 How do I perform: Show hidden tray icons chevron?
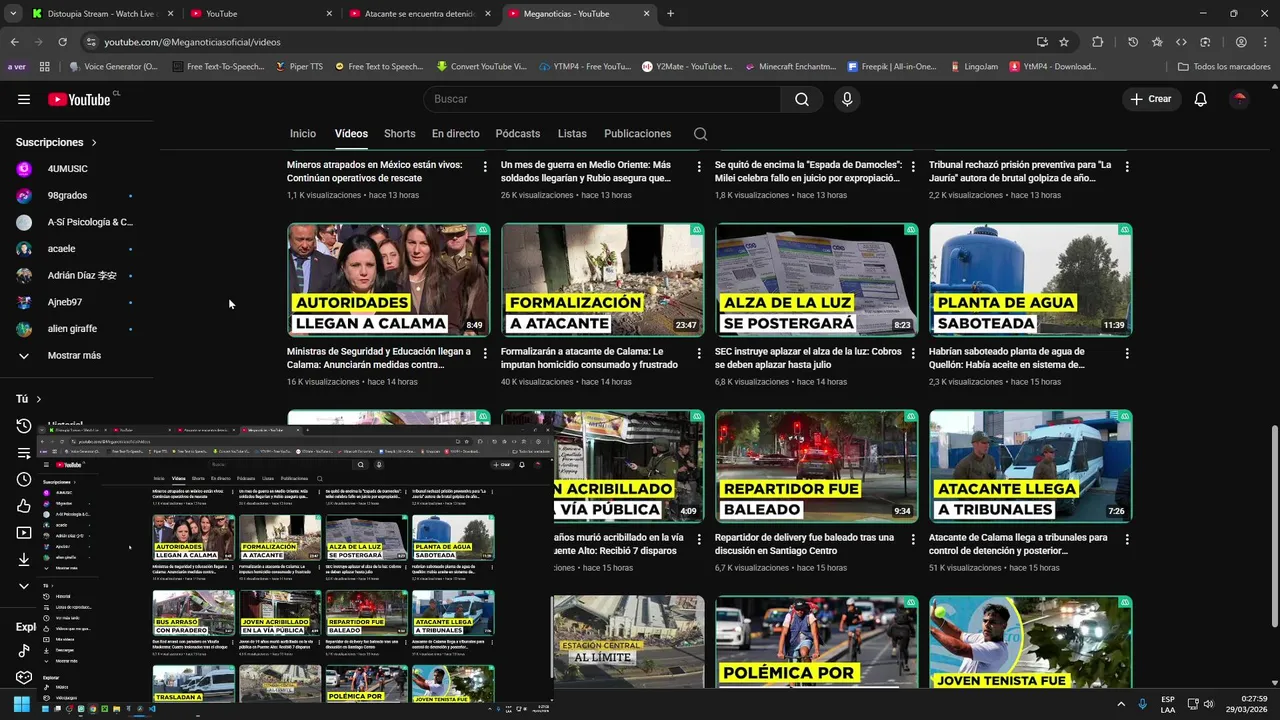pos(1119,704)
